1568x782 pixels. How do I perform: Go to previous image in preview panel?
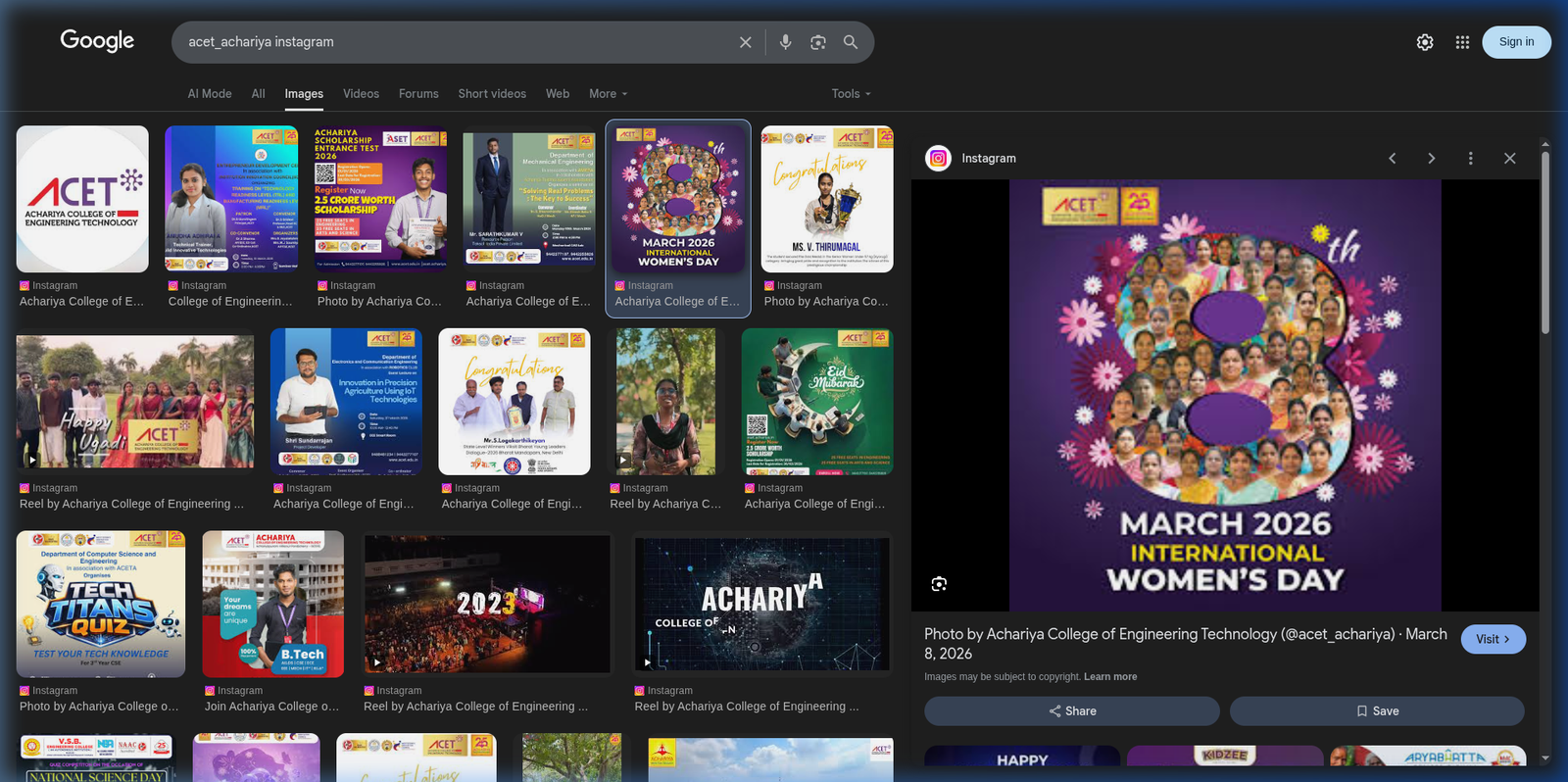(1392, 158)
